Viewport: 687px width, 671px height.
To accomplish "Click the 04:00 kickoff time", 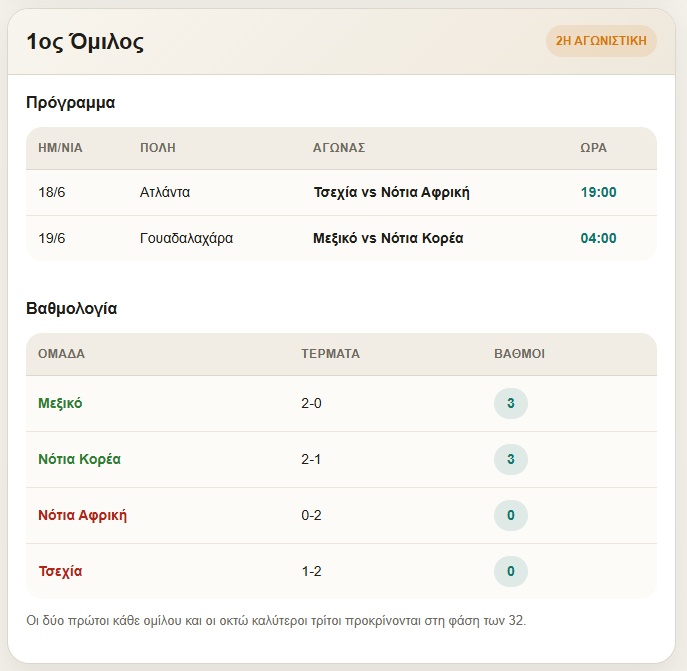I will (598, 238).
